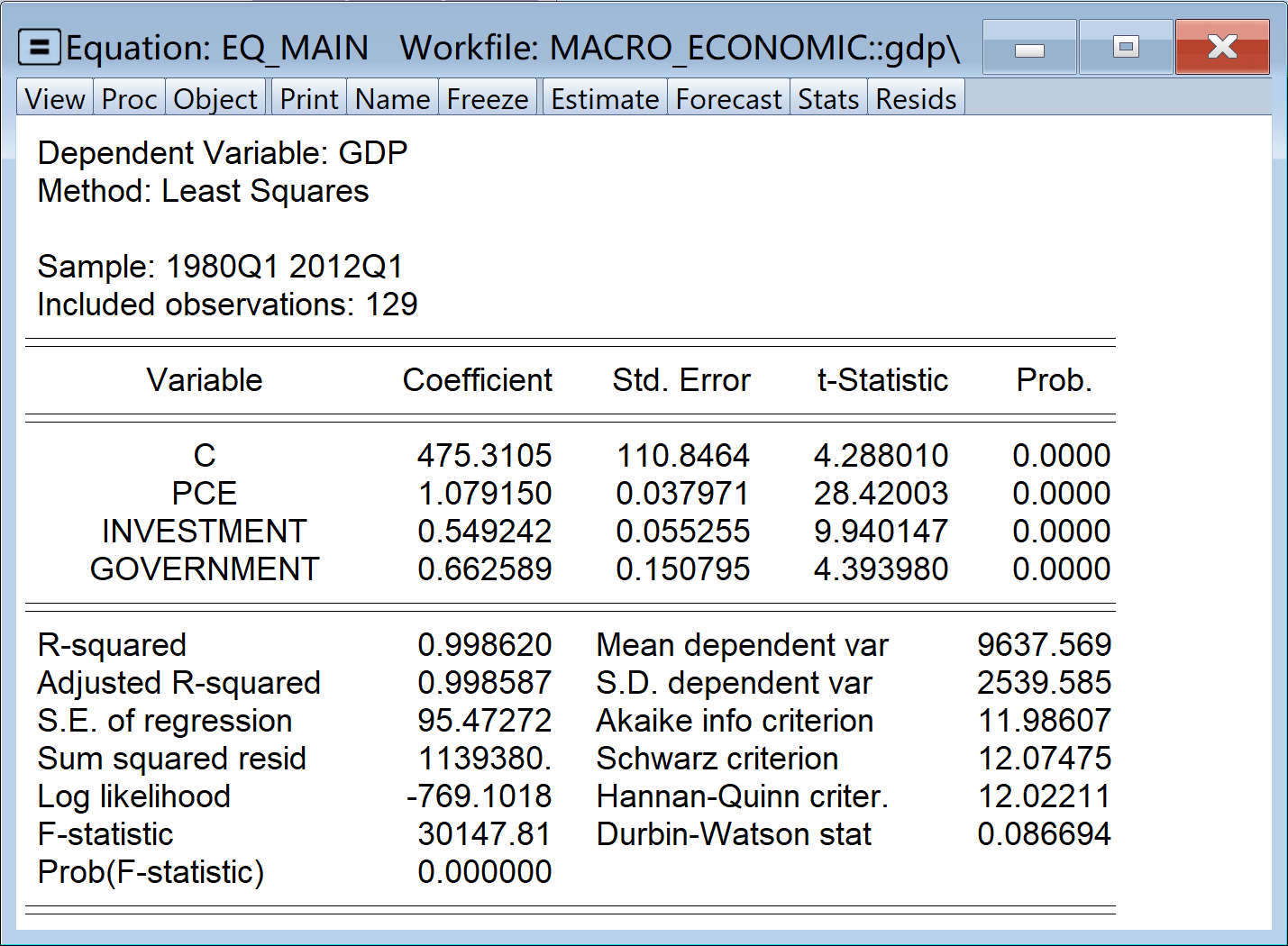The height and width of the screenshot is (946, 1288).
Task: Click the Name button
Action: click(x=393, y=99)
